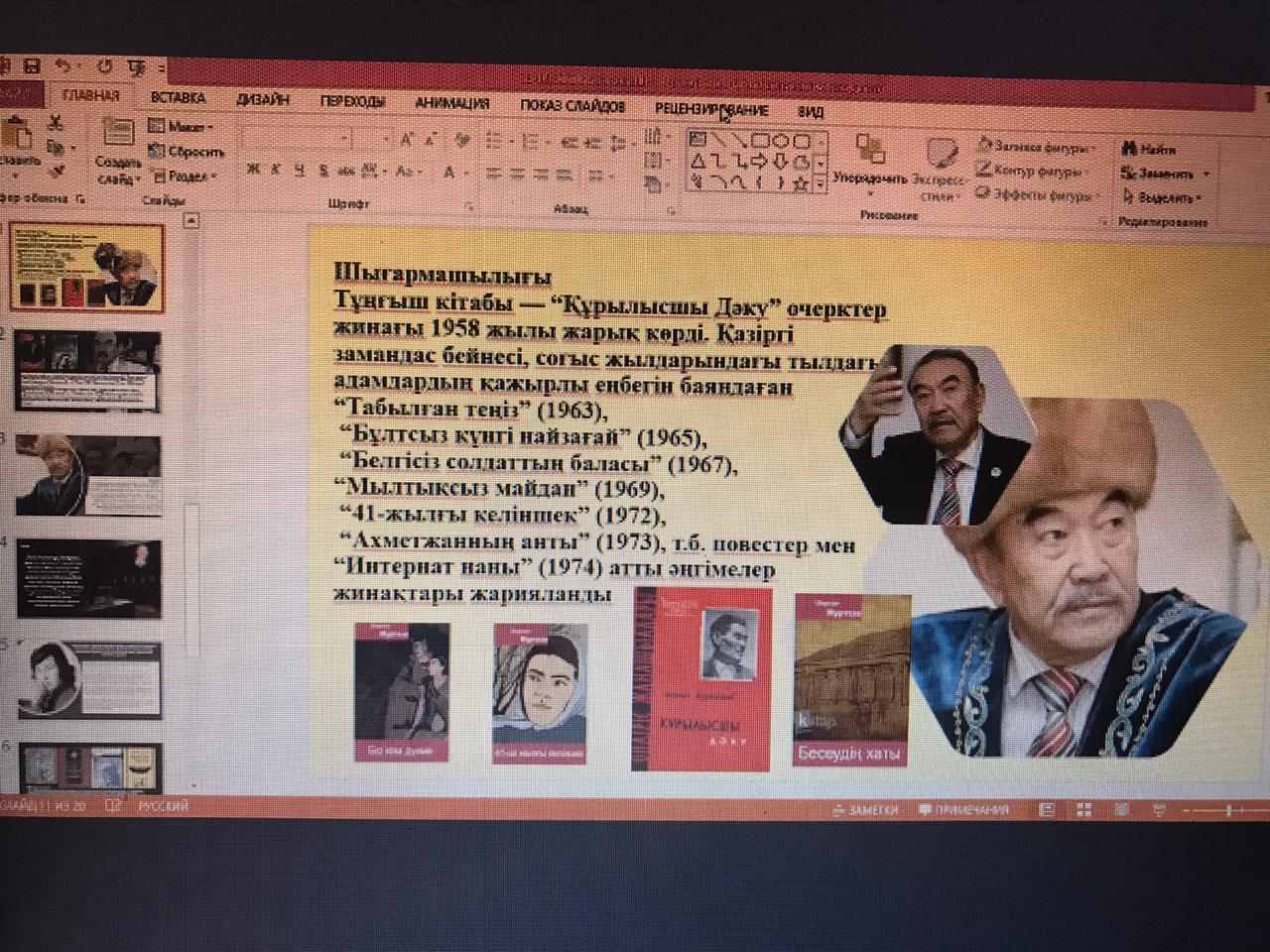This screenshot has height=952, width=1270.
Task: Open the Анимация (Animation) tab
Action: [451, 102]
